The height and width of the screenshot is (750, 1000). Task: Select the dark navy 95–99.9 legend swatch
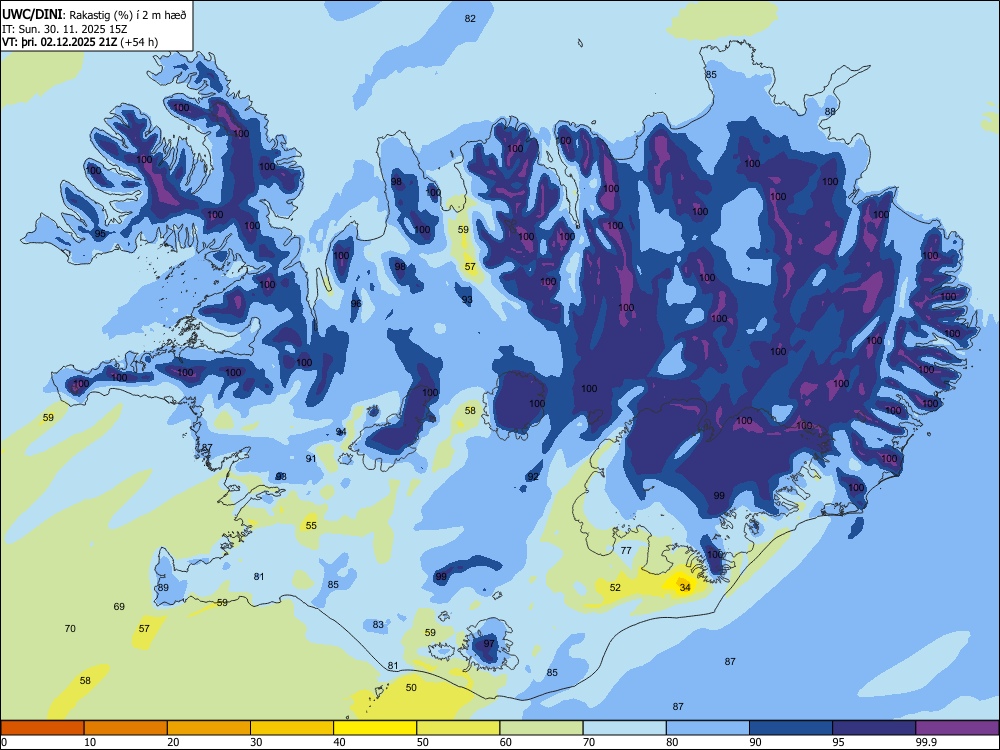click(874, 728)
